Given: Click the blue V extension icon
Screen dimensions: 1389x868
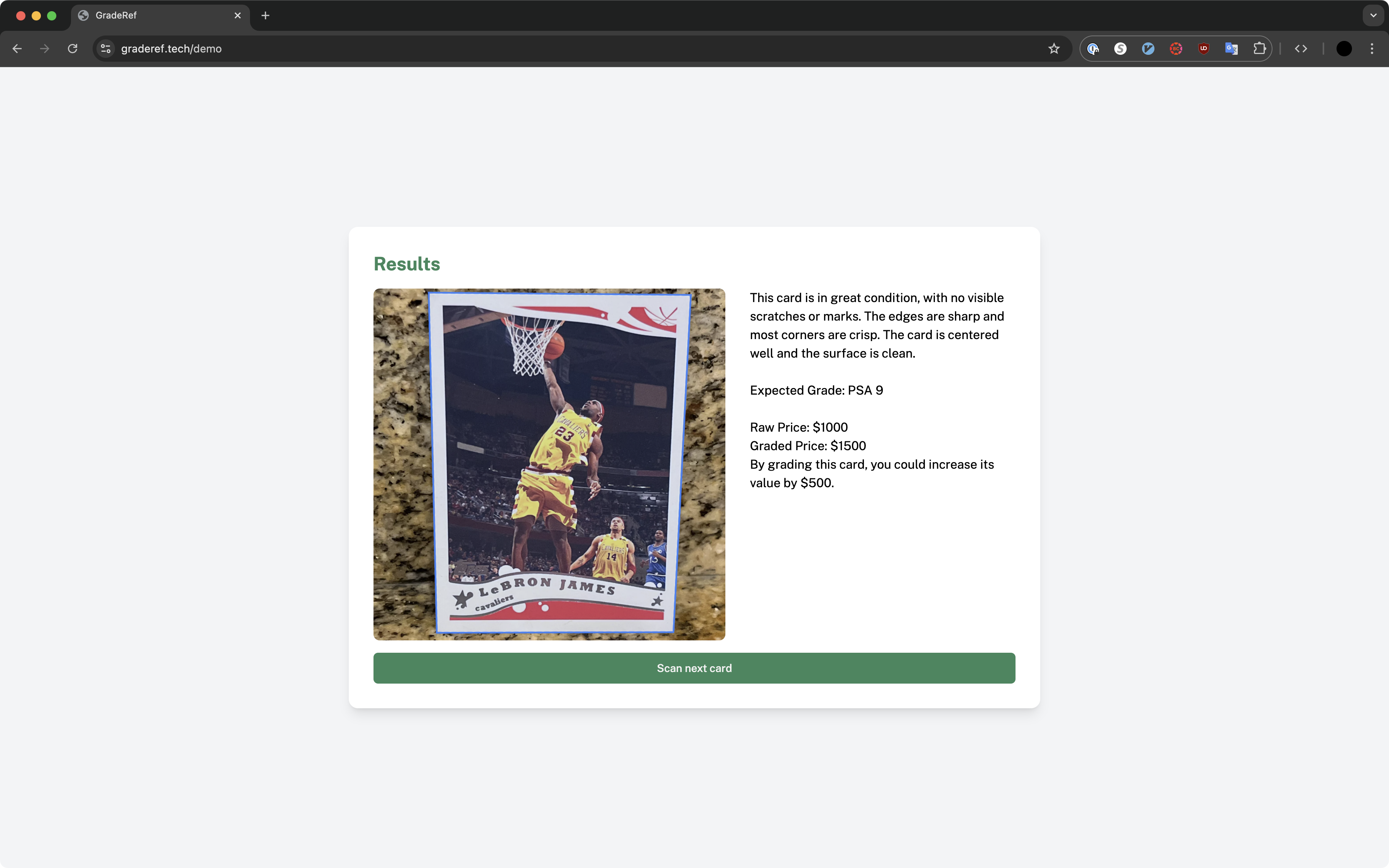Looking at the screenshot, I should point(1148,49).
